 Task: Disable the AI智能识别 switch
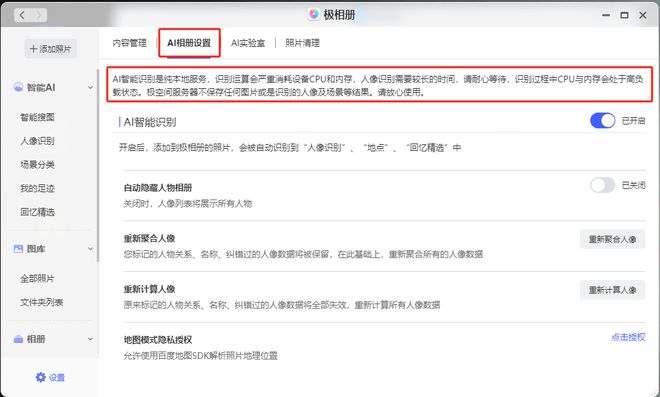(602, 121)
